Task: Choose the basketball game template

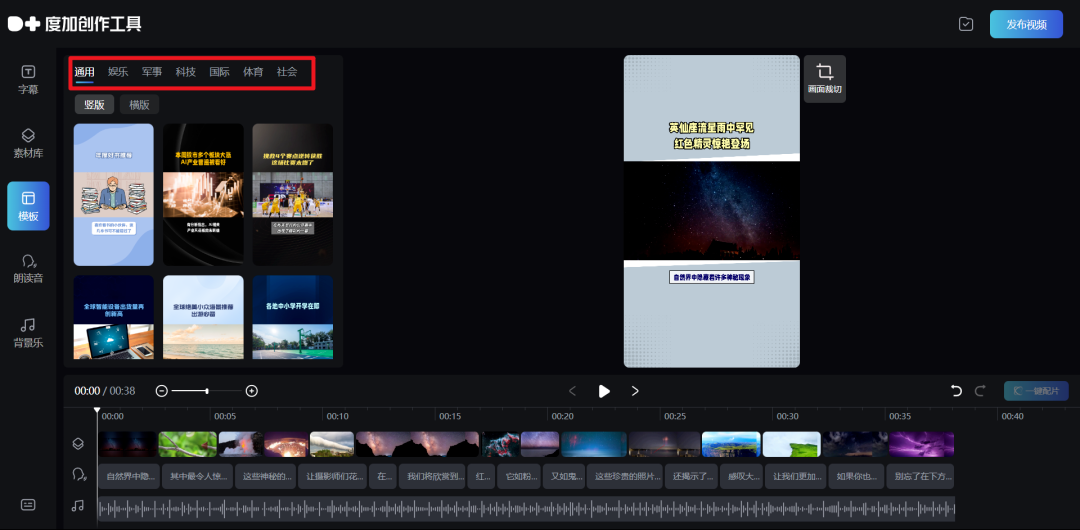Action: 293,194
